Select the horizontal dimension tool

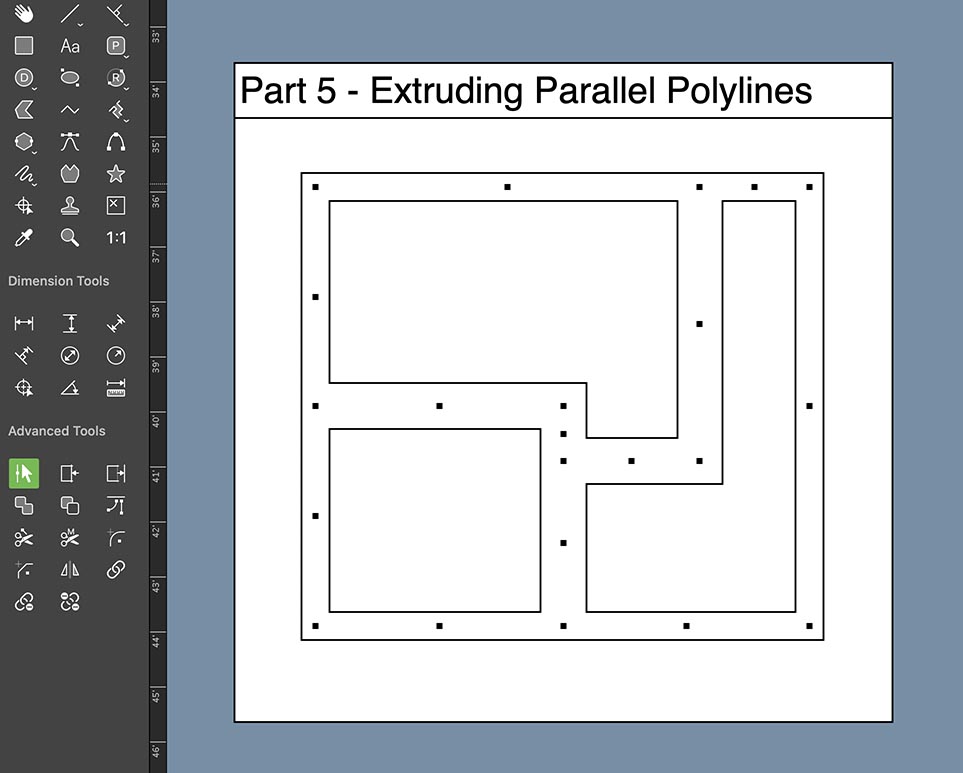pyautogui.click(x=23, y=323)
